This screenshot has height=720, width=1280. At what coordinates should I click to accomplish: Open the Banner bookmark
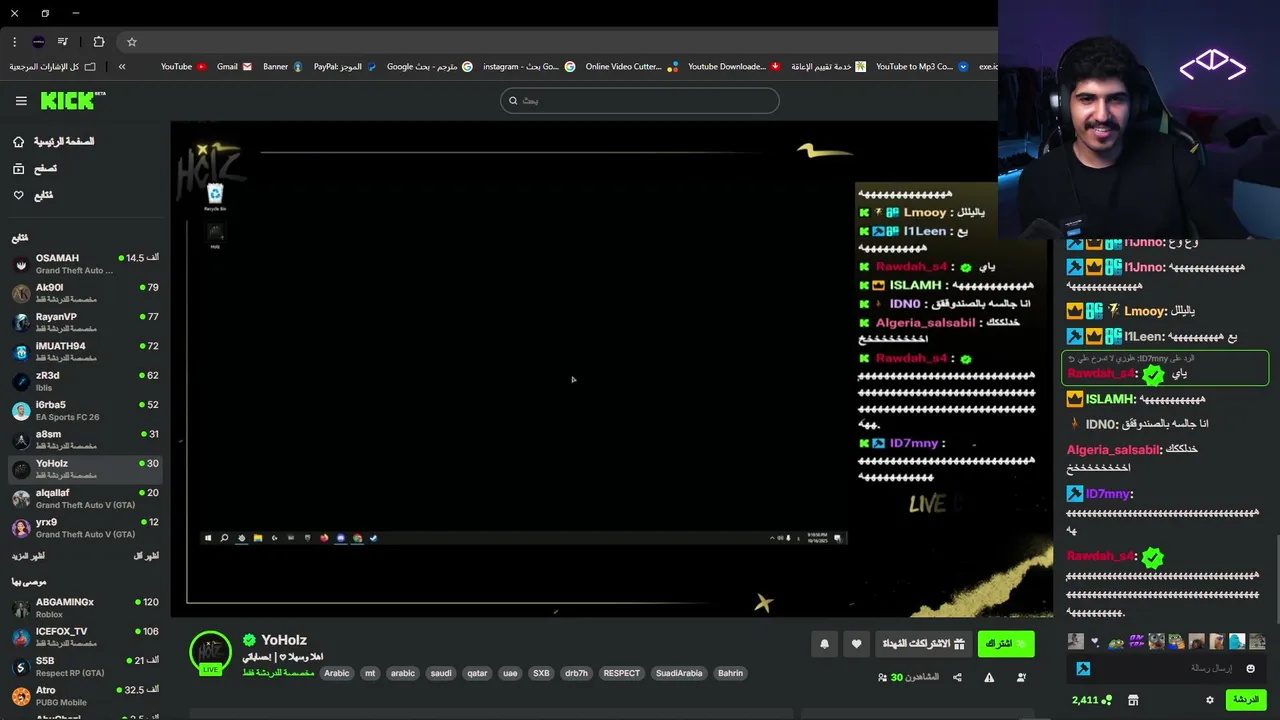[x=282, y=67]
